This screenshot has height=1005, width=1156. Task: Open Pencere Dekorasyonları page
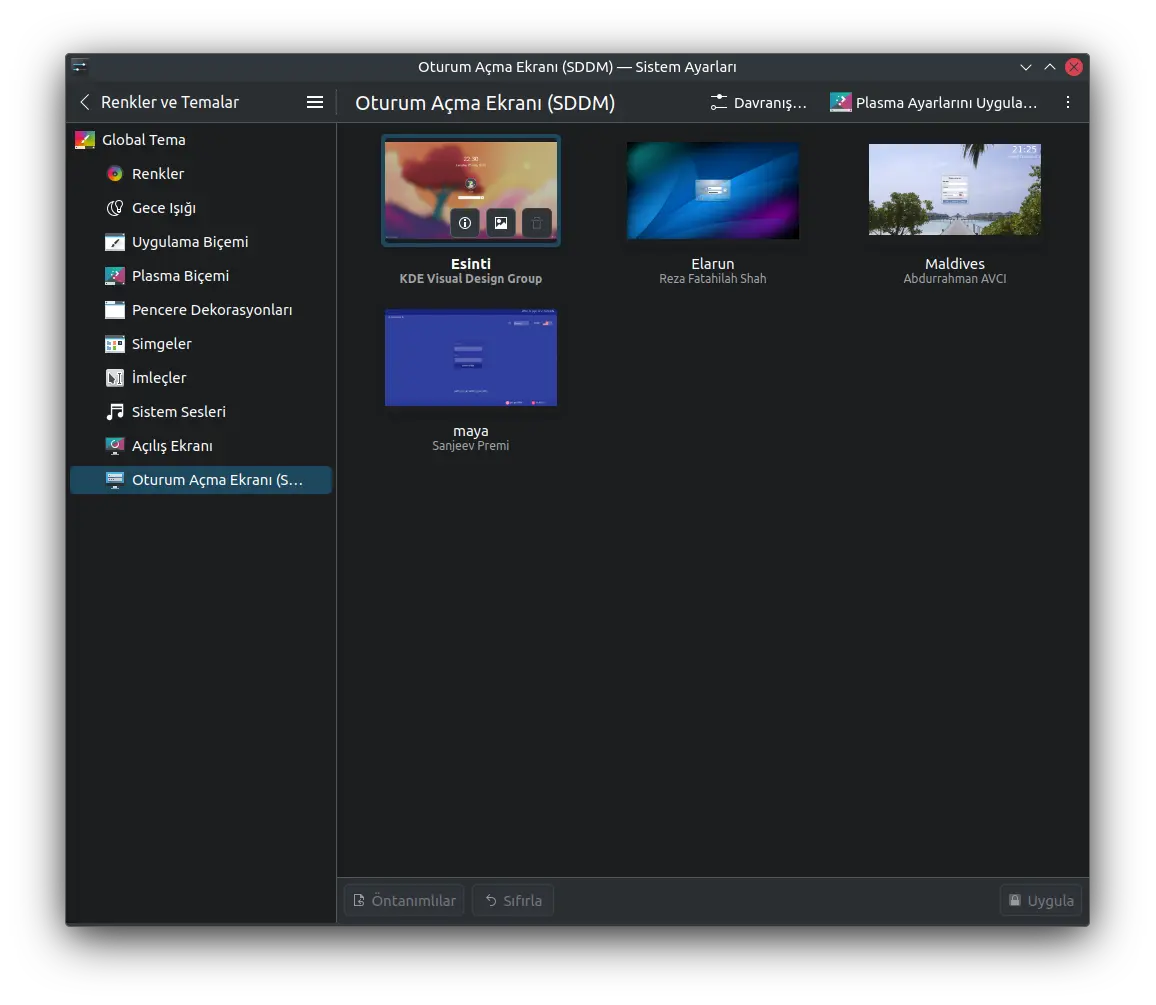(201, 310)
